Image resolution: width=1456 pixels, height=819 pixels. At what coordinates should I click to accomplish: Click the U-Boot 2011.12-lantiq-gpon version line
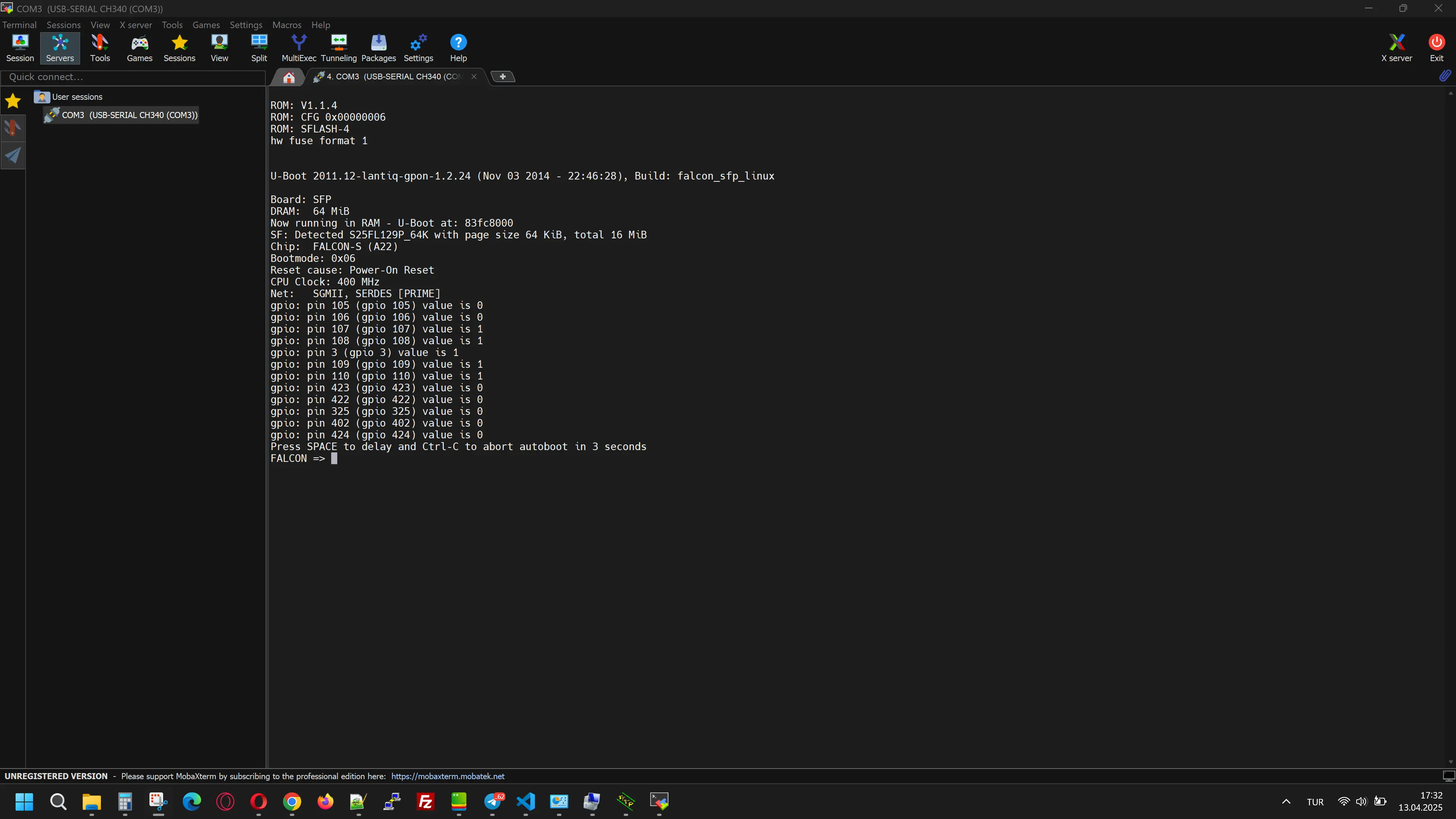coord(522,176)
